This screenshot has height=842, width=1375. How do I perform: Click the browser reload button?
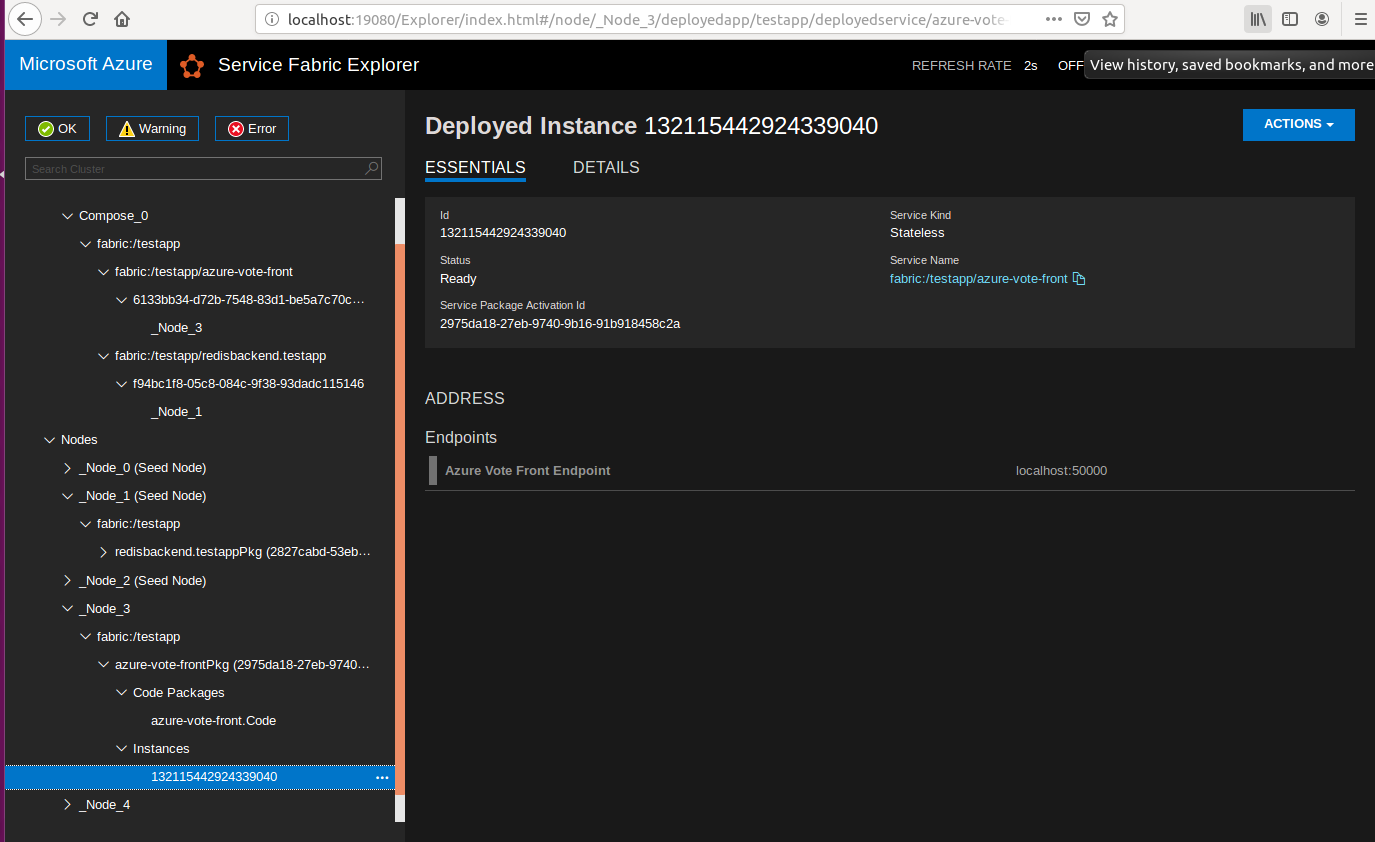[89, 18]
